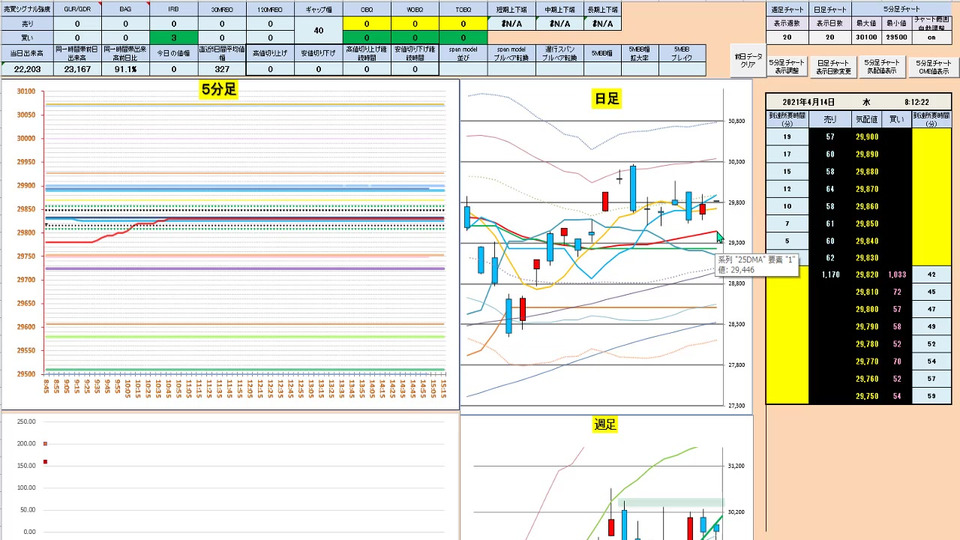This screenshot has width=960, height=540.
Task: Click the 前日データクリア button
Action: (x=748, y=60)
